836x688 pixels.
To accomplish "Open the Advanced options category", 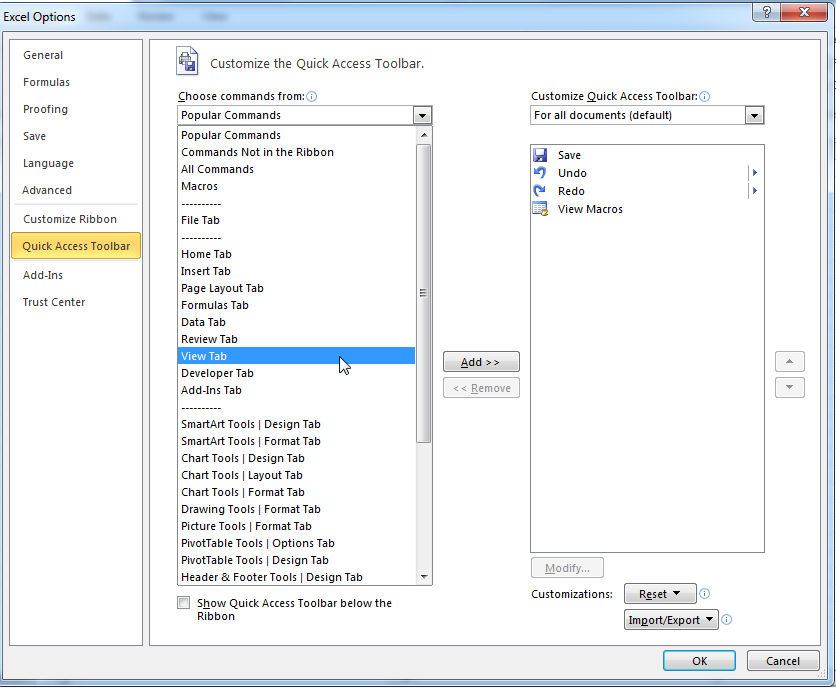I will (x=47, y=190).
